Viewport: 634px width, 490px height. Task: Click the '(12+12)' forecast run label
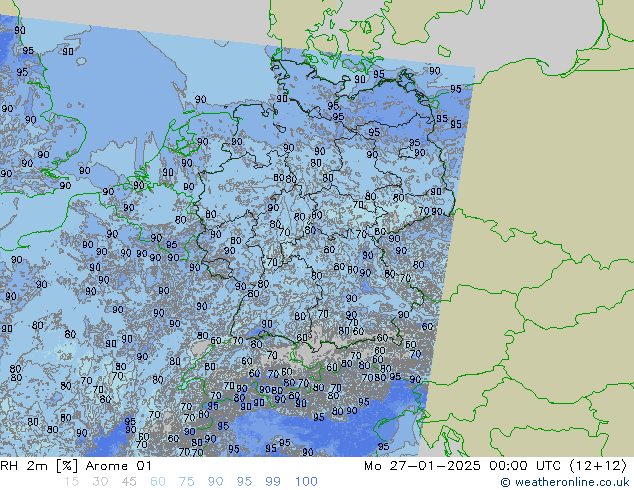(598, 466)
